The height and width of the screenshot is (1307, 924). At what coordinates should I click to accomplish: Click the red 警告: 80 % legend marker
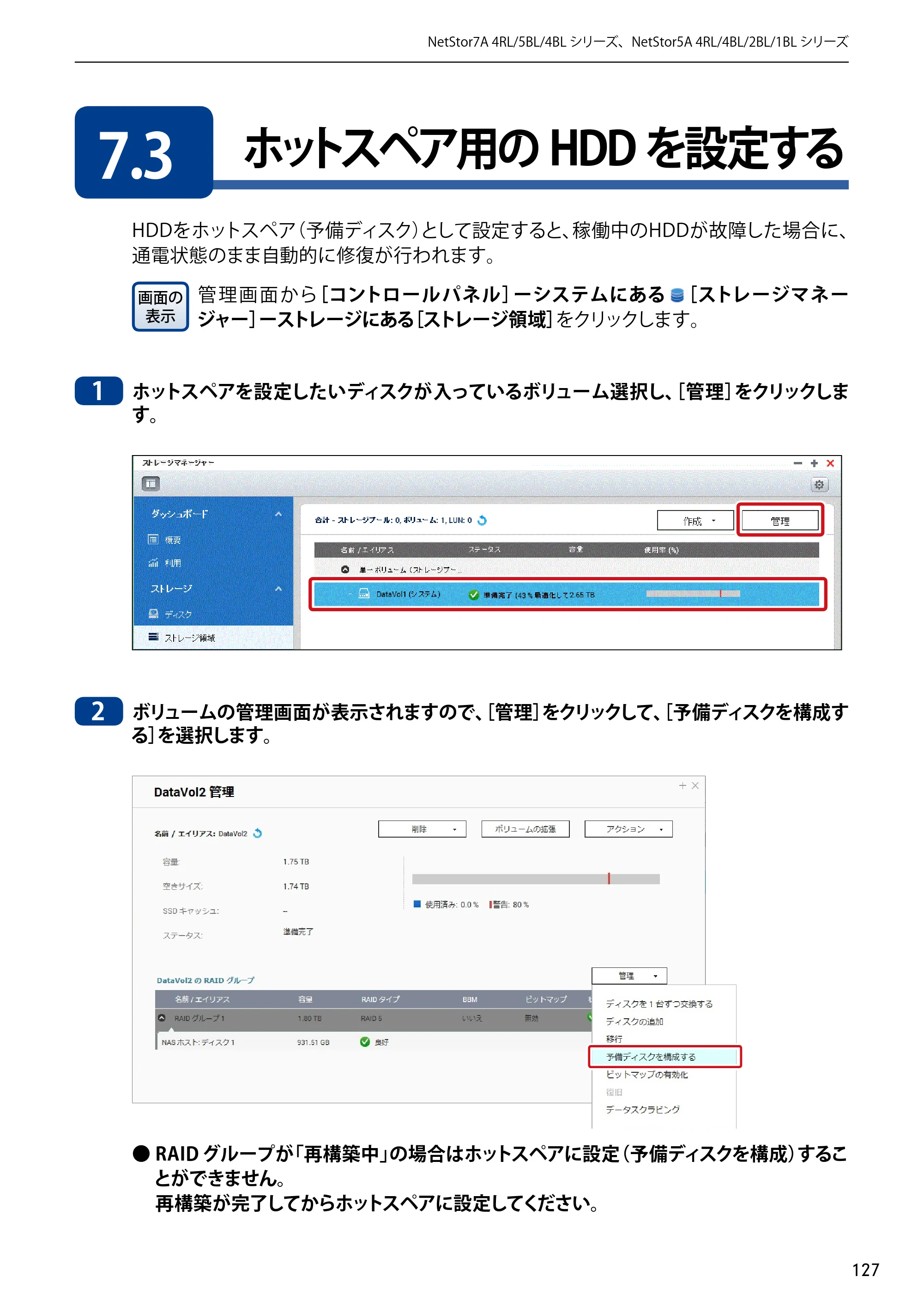coord(491,904)
